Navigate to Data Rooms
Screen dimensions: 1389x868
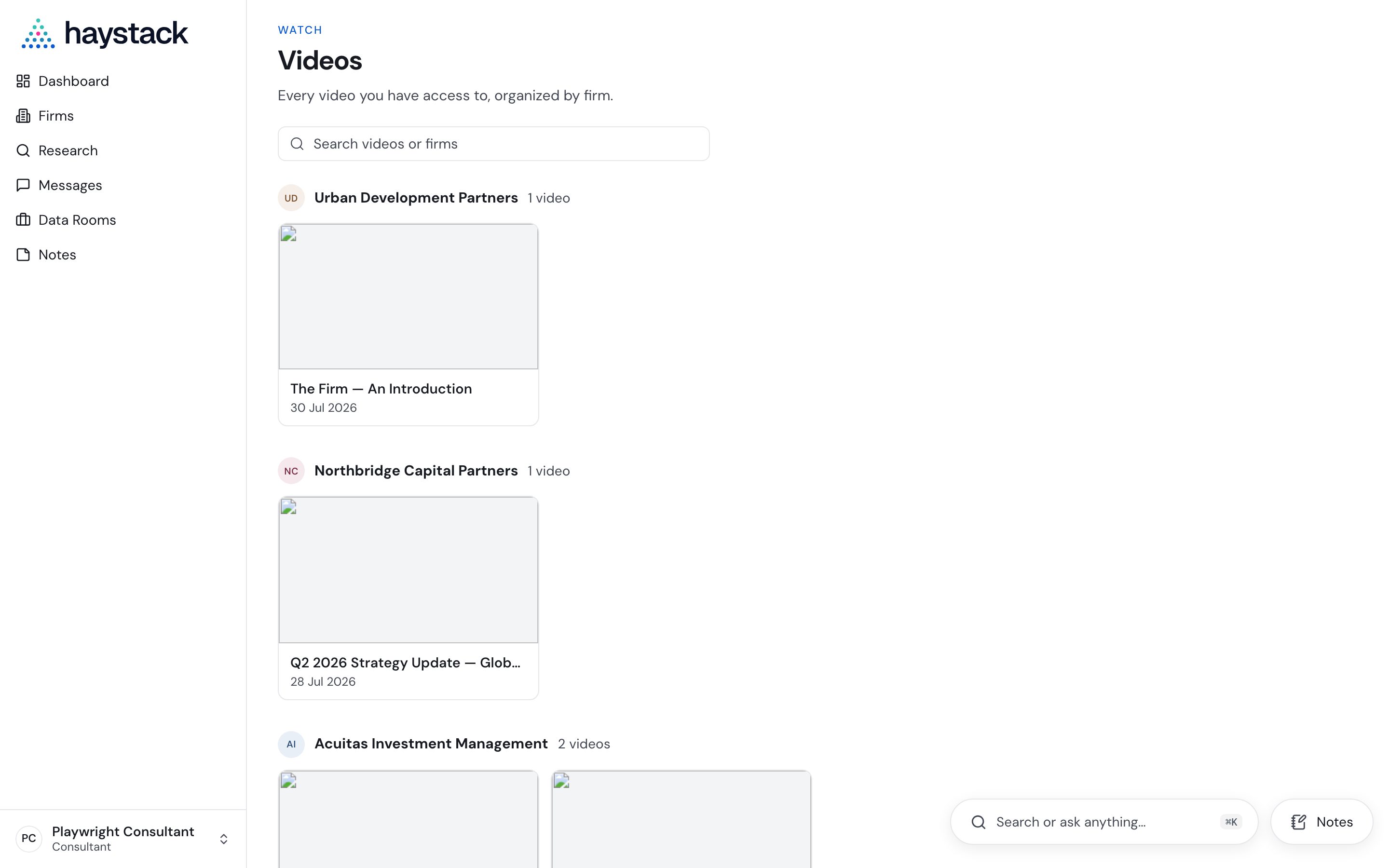click(x=123, y=220)
